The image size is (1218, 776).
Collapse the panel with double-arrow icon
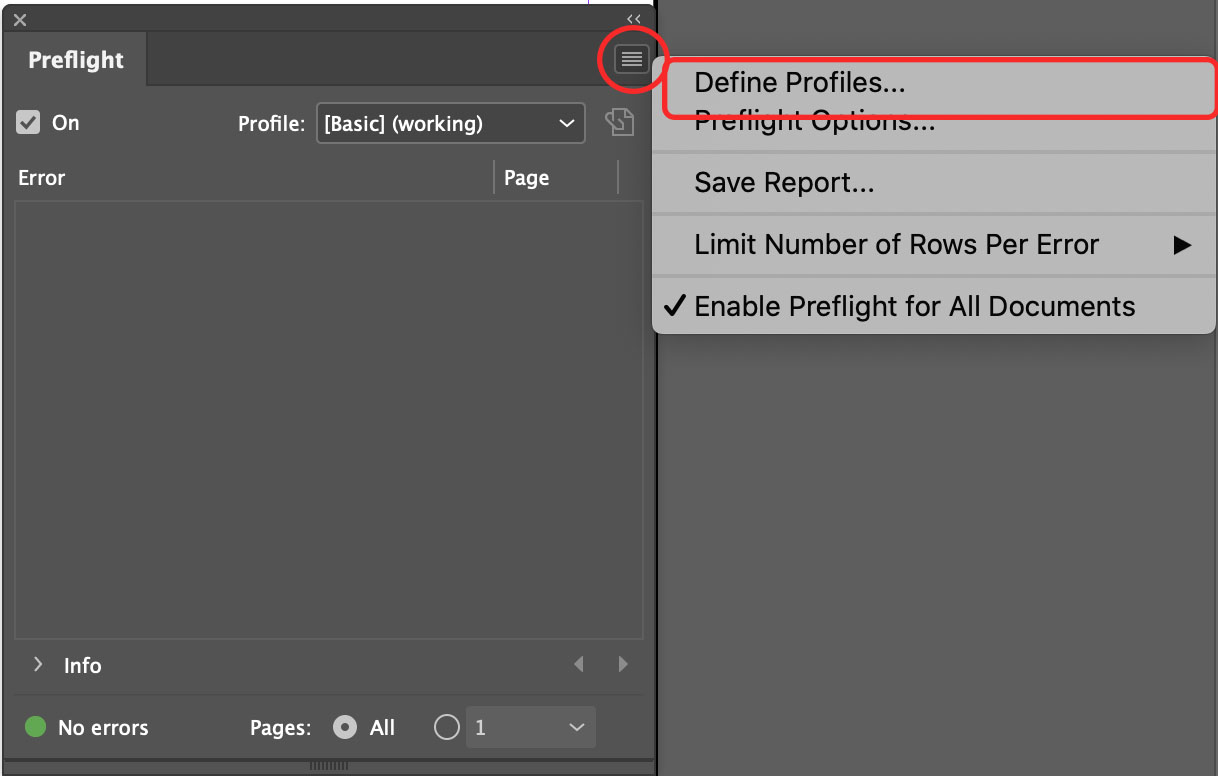[x=633, y=19]
